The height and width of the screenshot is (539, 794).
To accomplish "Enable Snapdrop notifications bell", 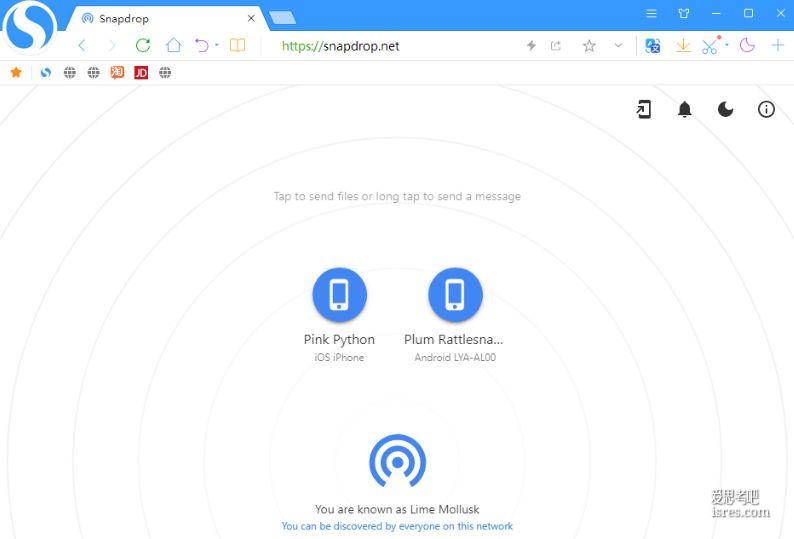I will (685, 109).
